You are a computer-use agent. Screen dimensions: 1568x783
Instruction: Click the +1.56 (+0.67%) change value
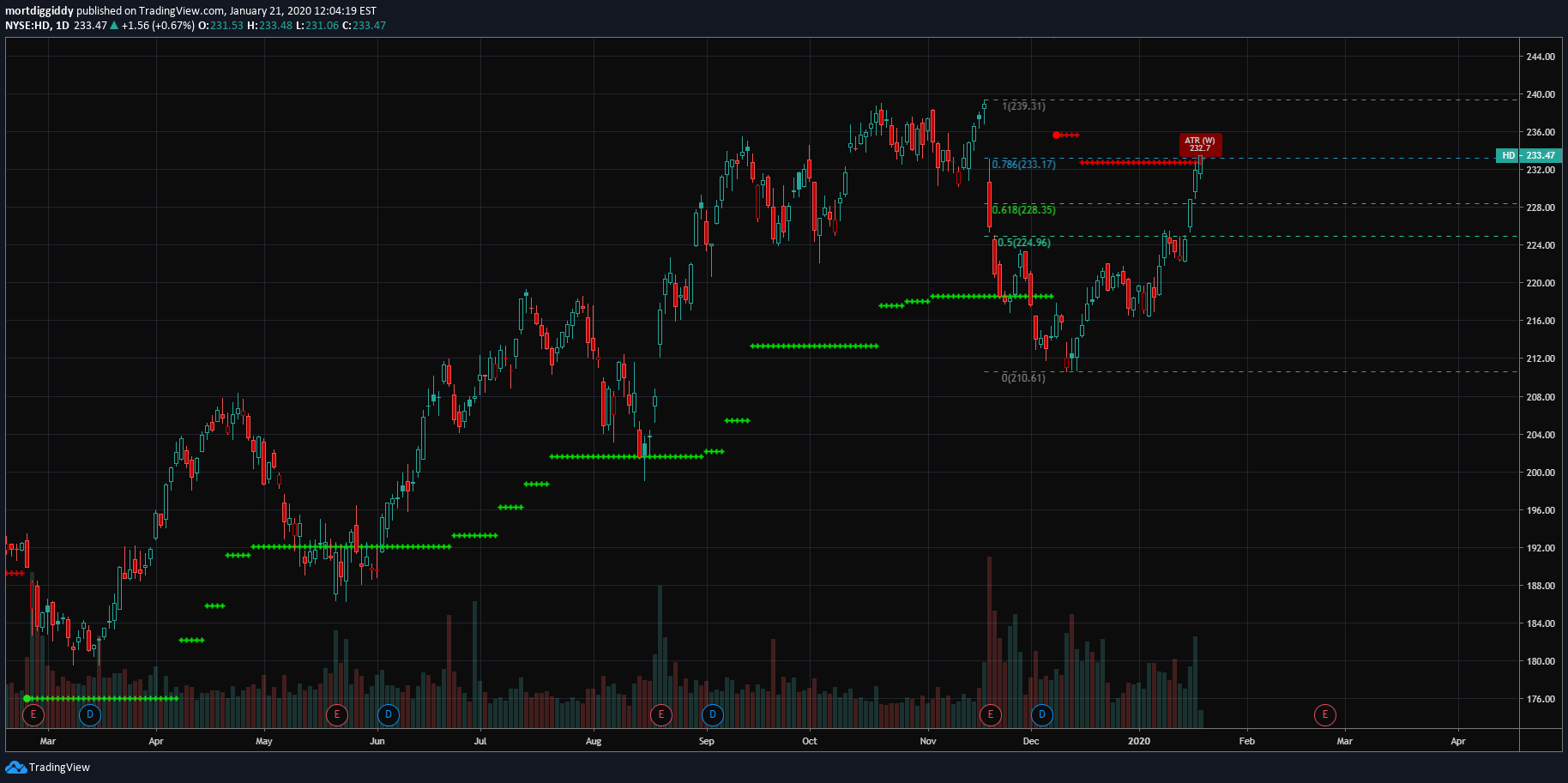point(158,25)
